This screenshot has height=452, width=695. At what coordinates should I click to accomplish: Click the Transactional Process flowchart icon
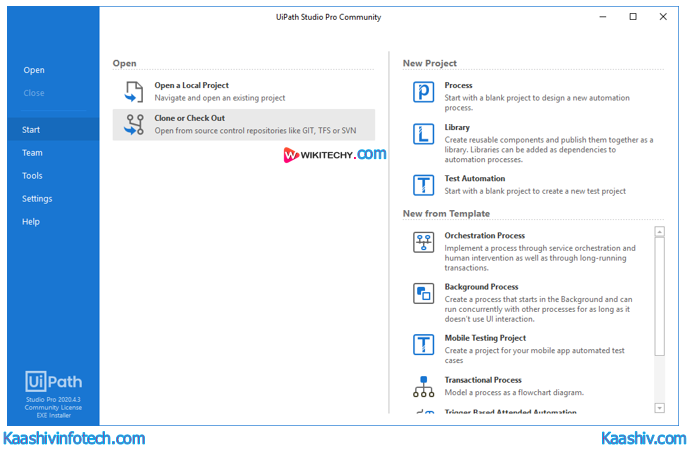pos(423,386)
